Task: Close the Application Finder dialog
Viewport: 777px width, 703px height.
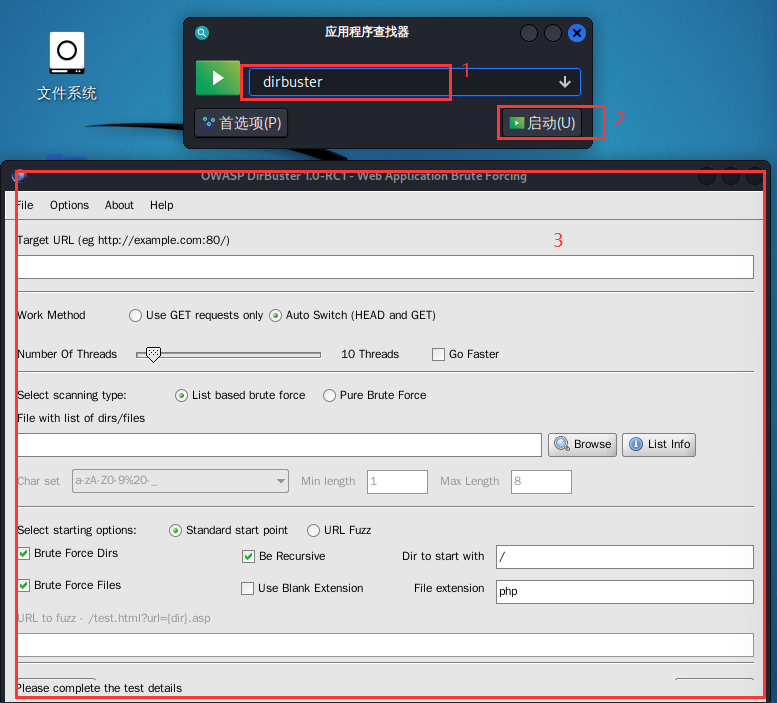Action: click(576, 33)
